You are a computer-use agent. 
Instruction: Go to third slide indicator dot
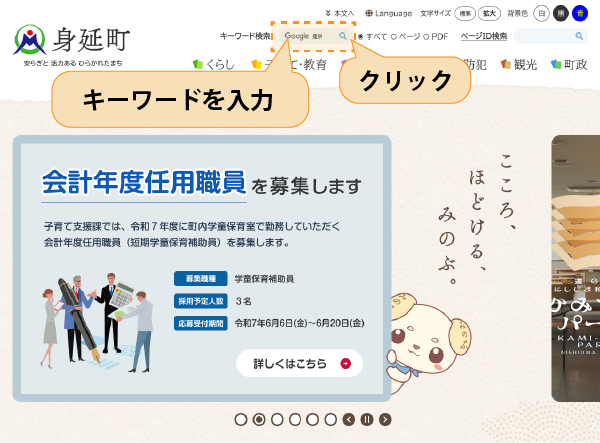click(x=277, y=420)
